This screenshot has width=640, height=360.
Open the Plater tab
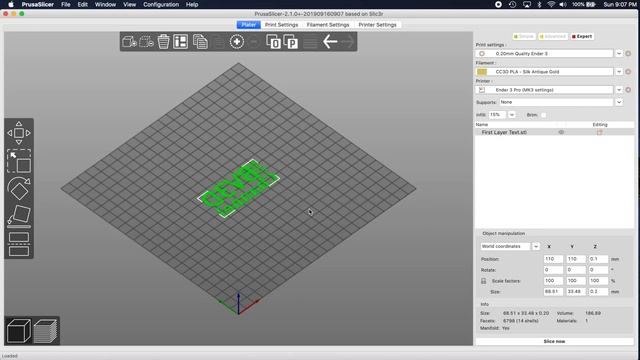[249, 25]
